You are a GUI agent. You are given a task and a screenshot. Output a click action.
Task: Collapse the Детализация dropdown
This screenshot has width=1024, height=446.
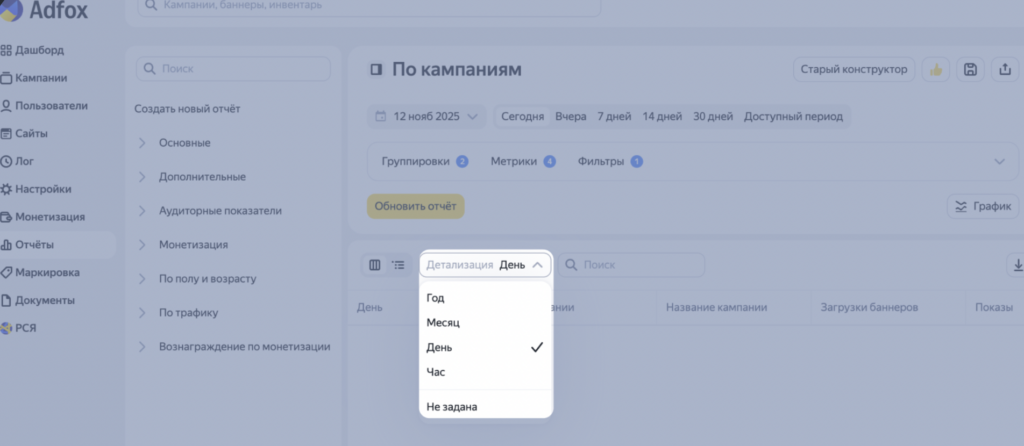pyautogui.click(x=485, y=265)
